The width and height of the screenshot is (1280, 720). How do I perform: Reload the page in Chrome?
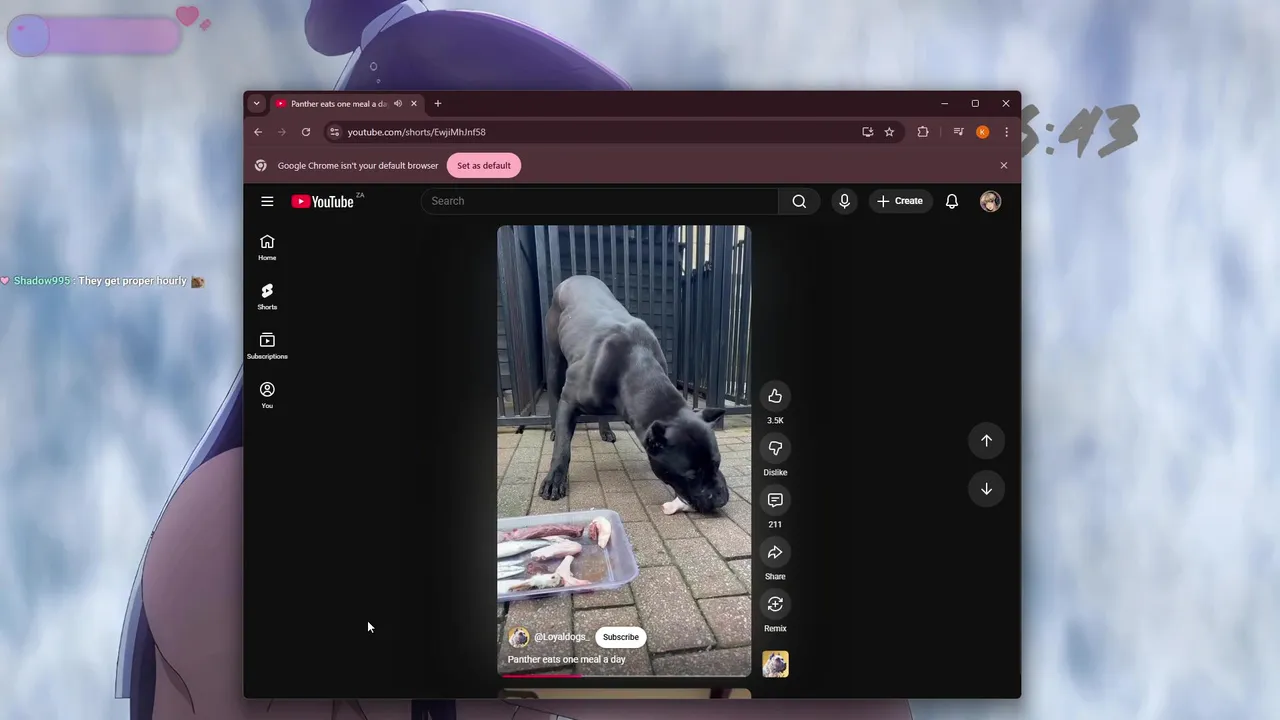click(x=306, y=132)
